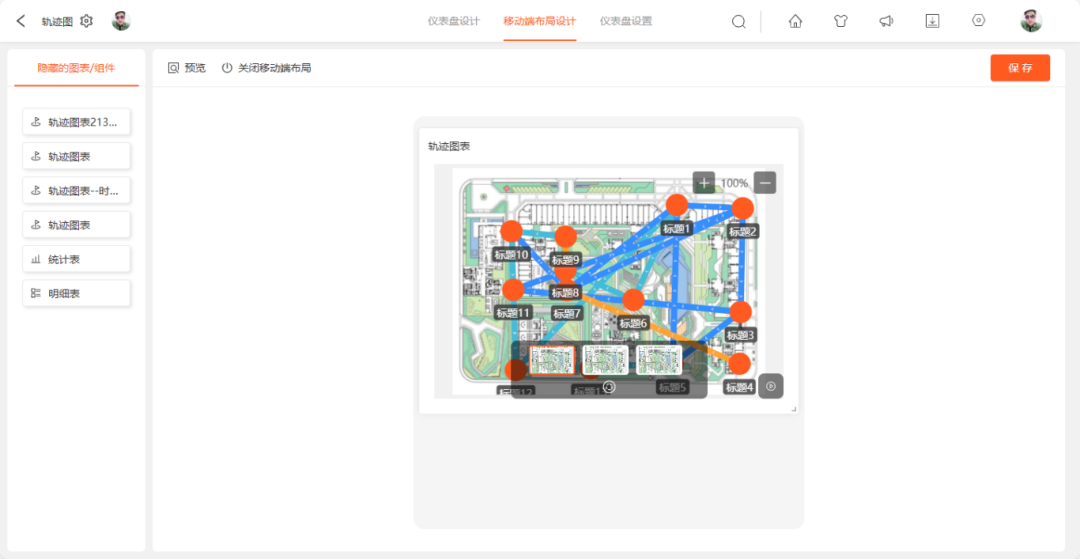Select the 明细表 hidden component
1080x559 pixels.
click(x=76, y=293)
